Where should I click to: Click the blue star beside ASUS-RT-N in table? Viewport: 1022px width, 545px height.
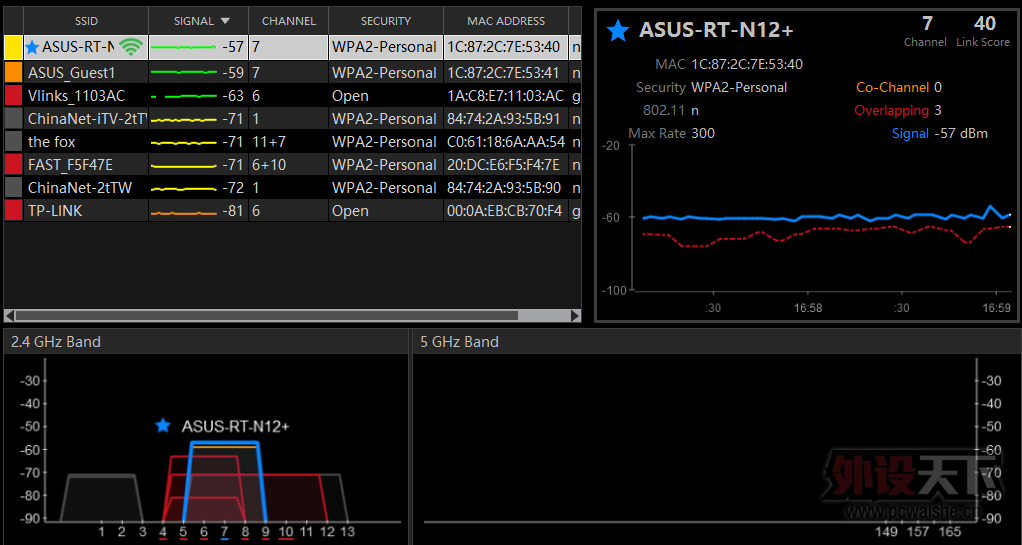click(33, 47)
